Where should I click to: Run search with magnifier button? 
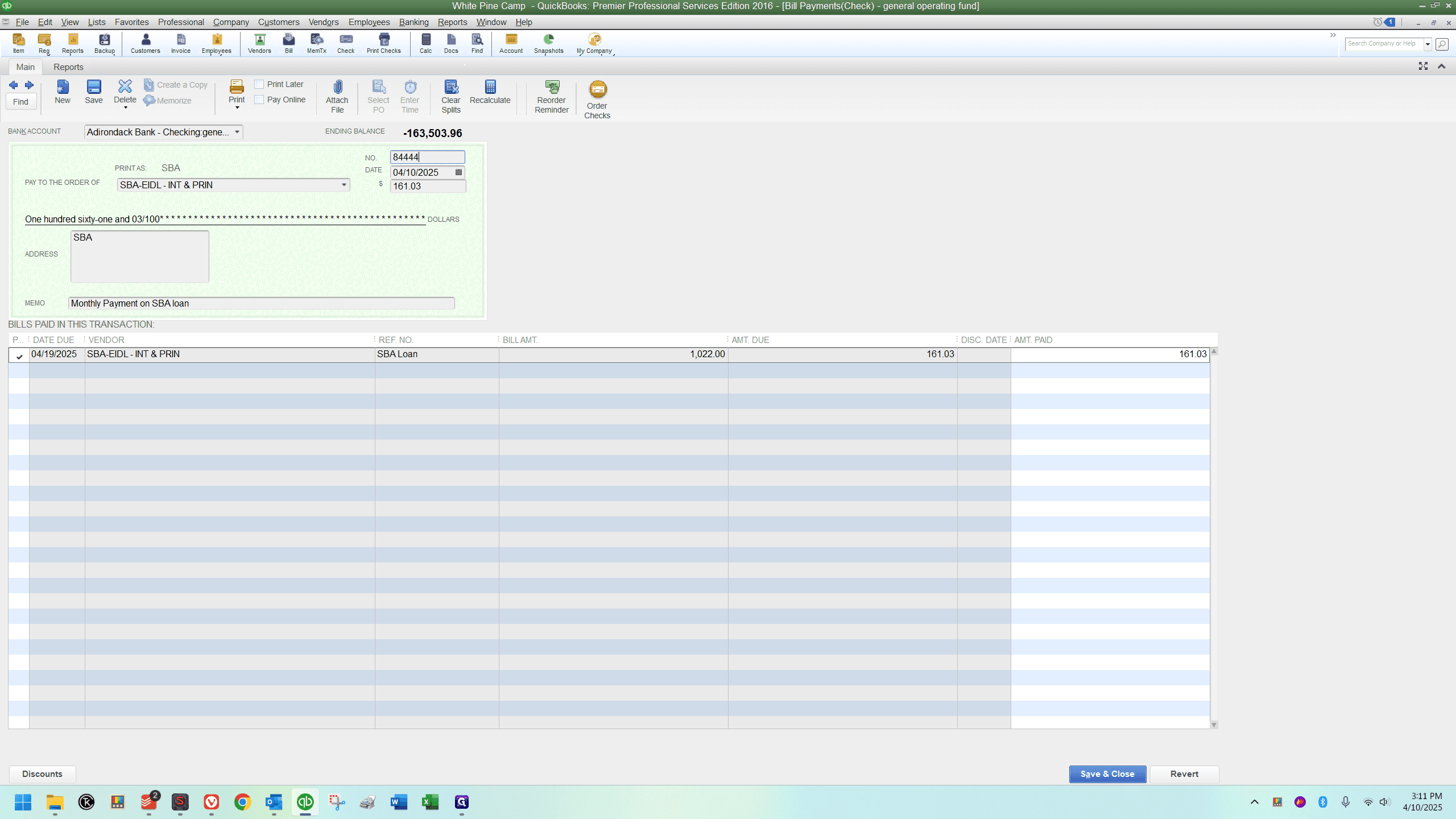click(1442, 44)
